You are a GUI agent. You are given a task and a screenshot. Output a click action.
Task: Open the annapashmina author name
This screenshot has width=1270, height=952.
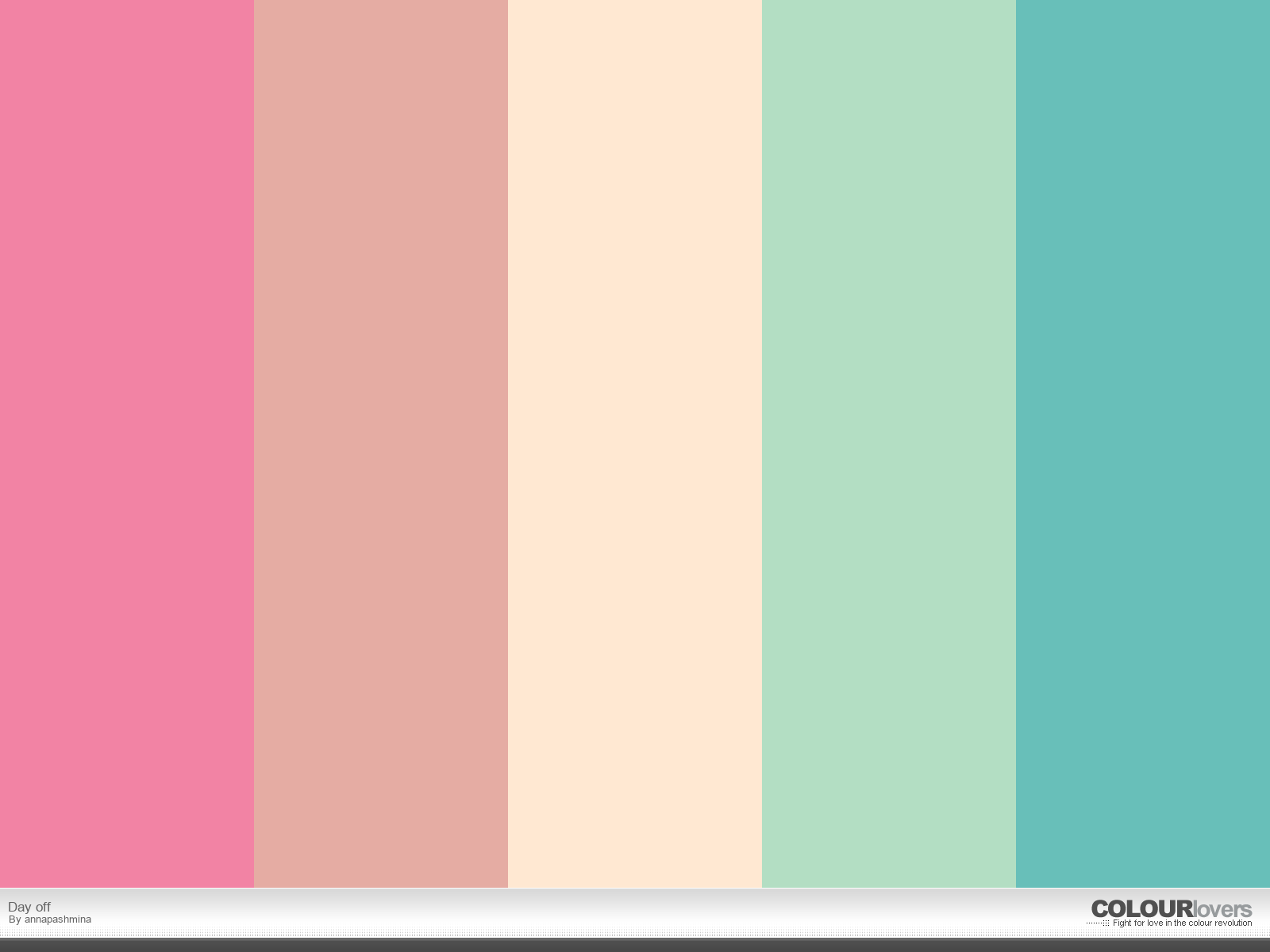[58, 919]
